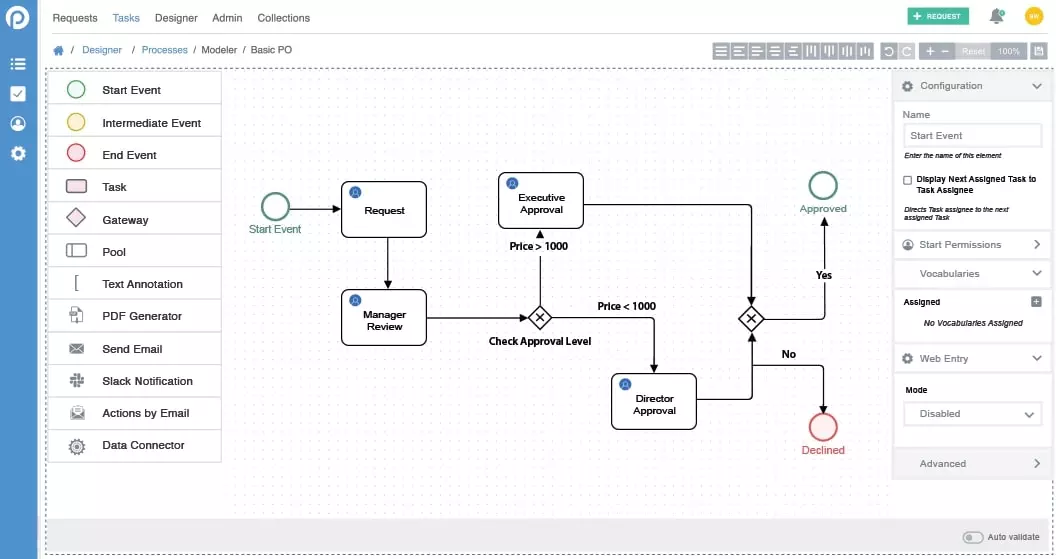The width and height of the screenshot is (1056, 559).
Task: Open the Admin menu
Action: coord(227,18)
